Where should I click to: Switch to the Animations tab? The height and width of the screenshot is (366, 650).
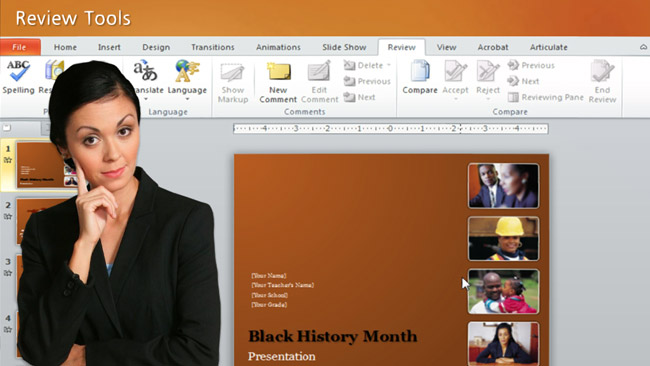(x=278, y=47)
